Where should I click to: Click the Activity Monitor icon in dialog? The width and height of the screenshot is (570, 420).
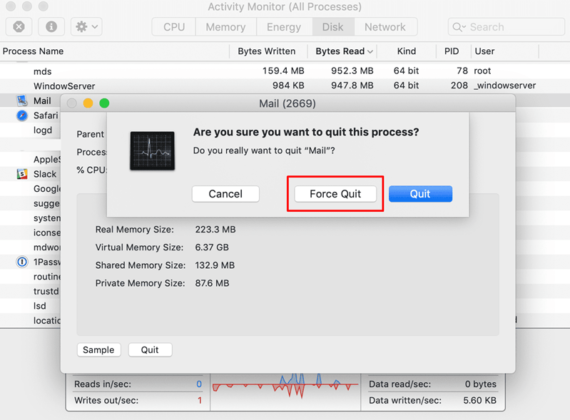tap(152, 151)
